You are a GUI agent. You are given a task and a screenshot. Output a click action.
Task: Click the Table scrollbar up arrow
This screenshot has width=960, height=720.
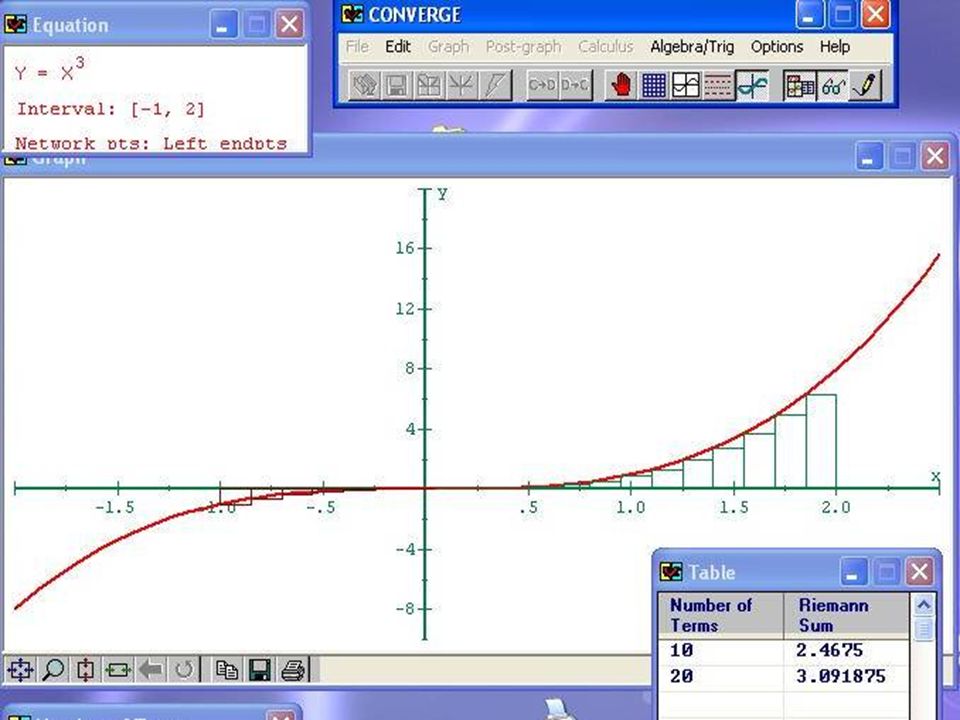pyautogui.click(x=923, y=605)
